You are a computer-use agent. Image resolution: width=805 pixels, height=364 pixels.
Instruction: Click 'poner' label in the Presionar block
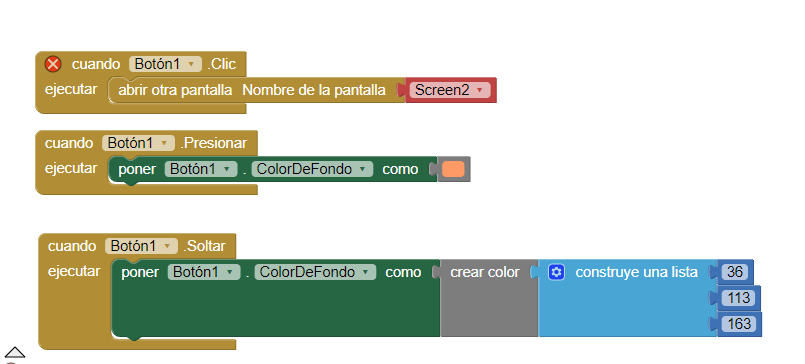(x=137, y=169)
